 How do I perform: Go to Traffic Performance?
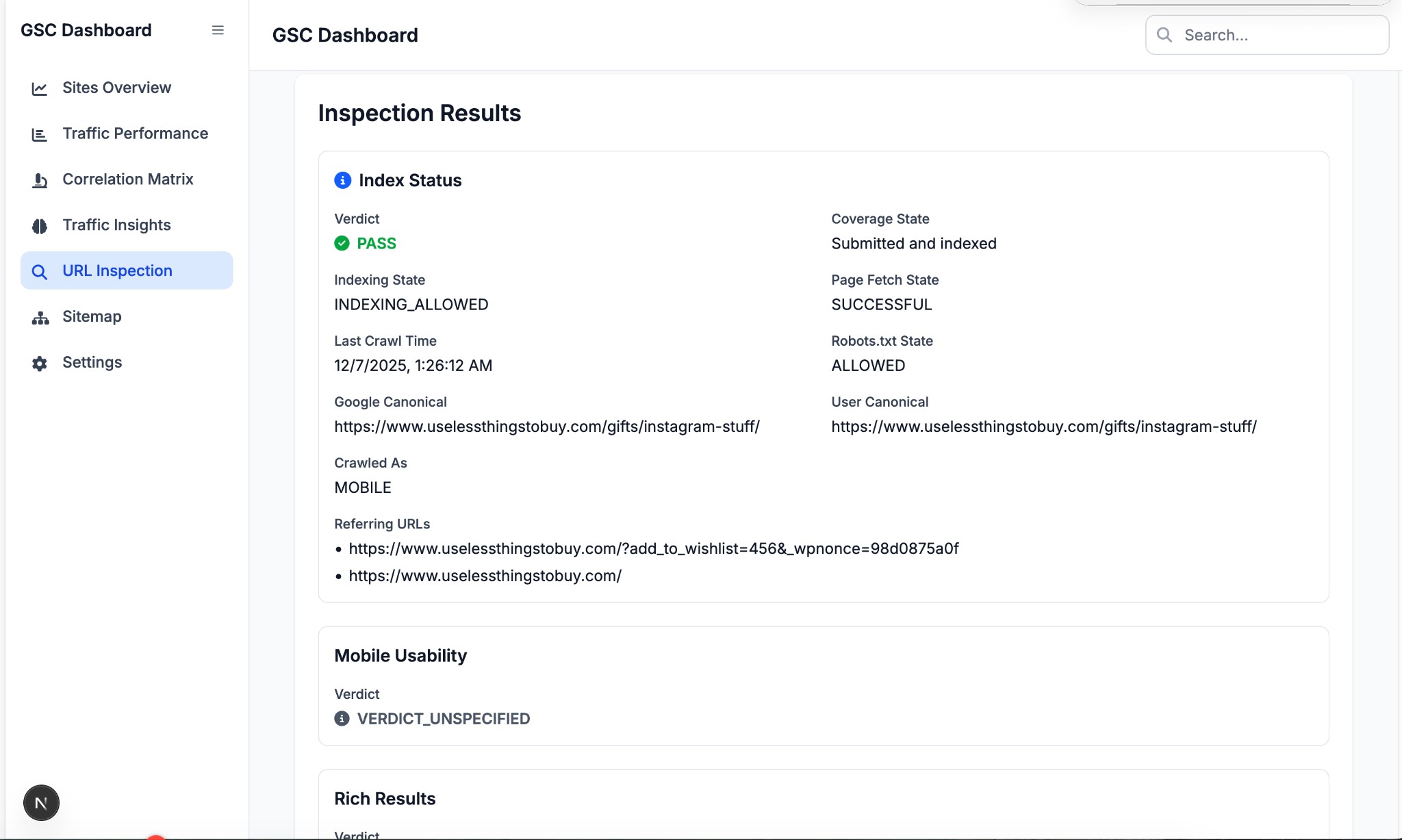[127, 133]
